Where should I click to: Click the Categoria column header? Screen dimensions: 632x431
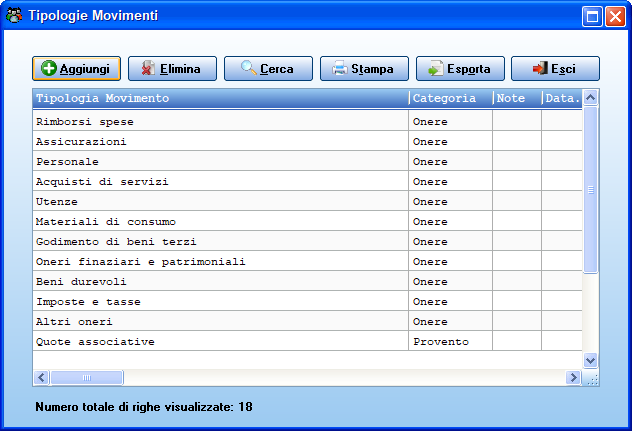451,98
